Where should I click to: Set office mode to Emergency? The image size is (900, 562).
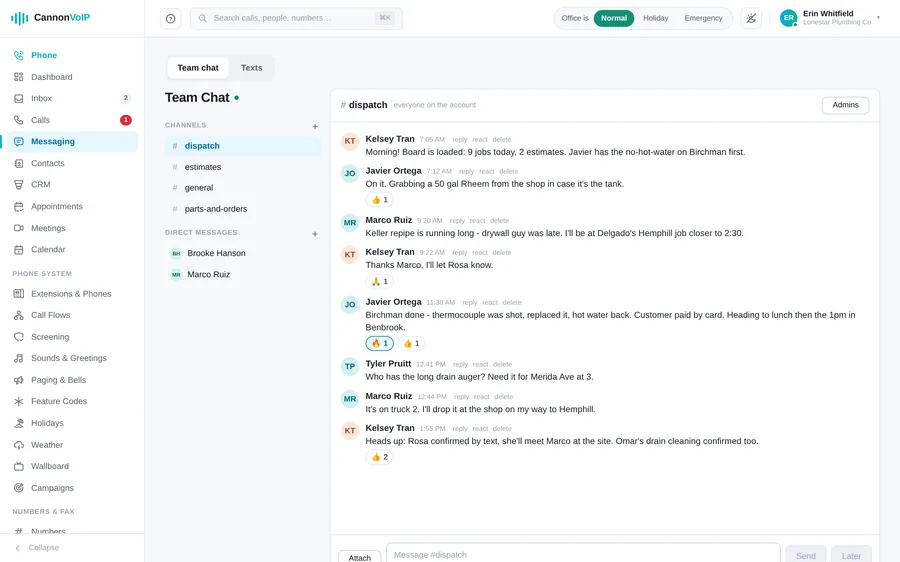[x=703, y=18]
